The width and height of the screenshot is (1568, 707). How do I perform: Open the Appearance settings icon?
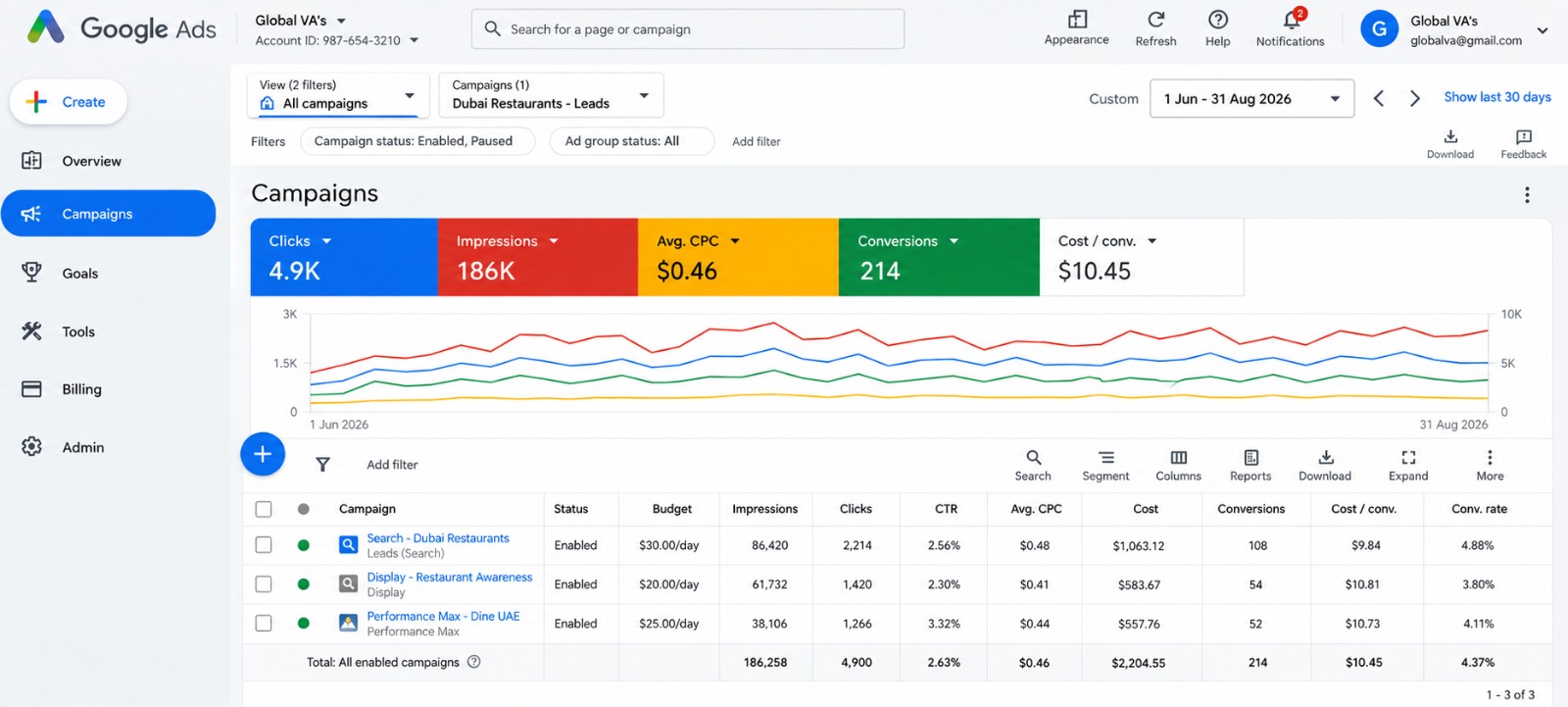click(1077, 20)
